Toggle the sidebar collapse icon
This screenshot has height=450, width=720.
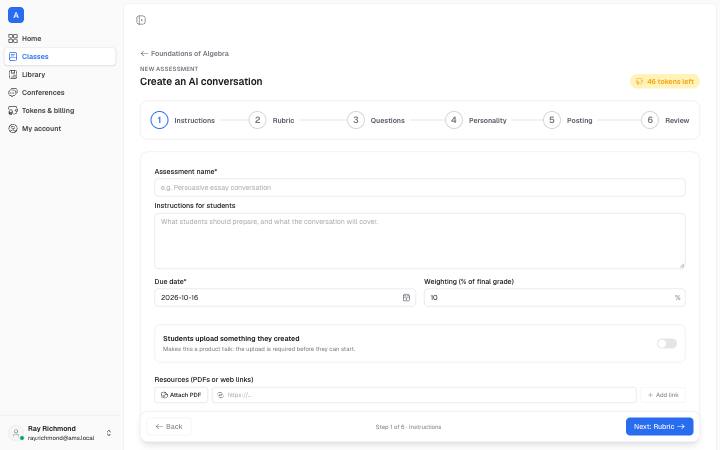(x=141, y=20)
